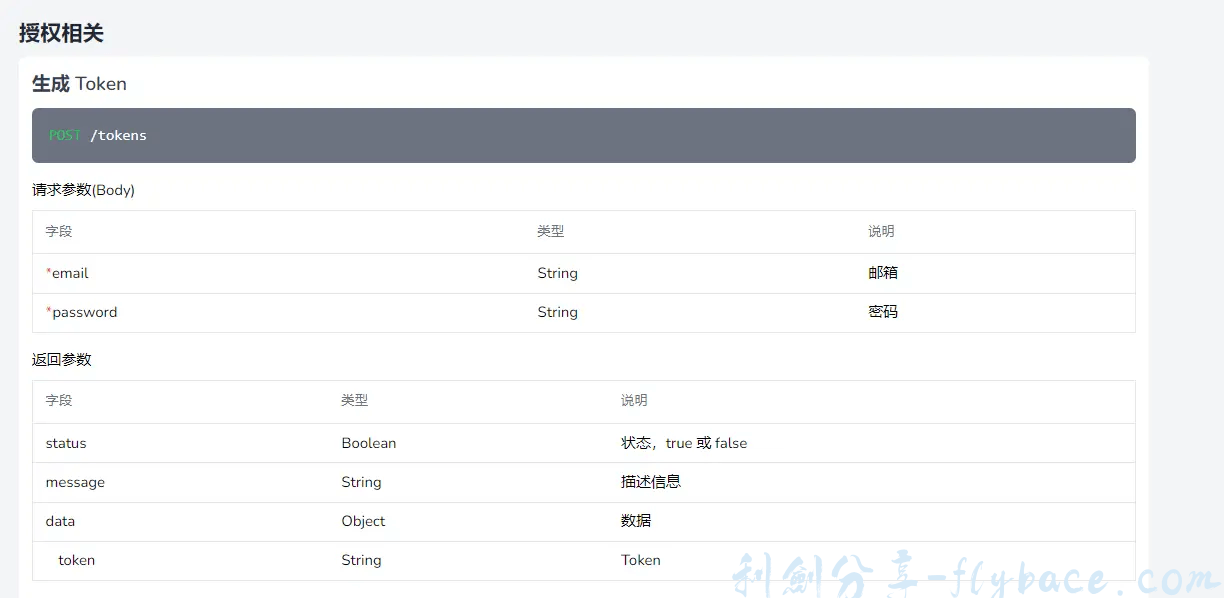1224x598 pixels.
Task: Select the Object type cell
Action: [x=363, y=521]
